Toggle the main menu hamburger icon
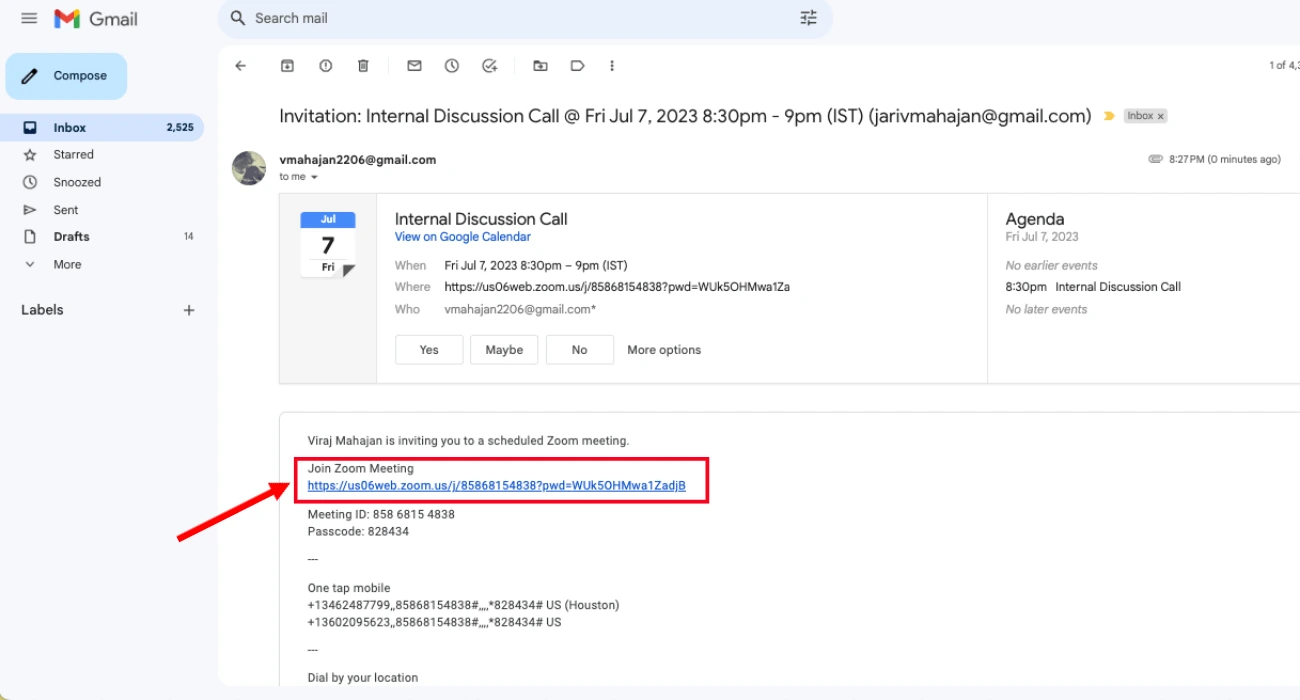1300x700 pixels. point(29,18)
